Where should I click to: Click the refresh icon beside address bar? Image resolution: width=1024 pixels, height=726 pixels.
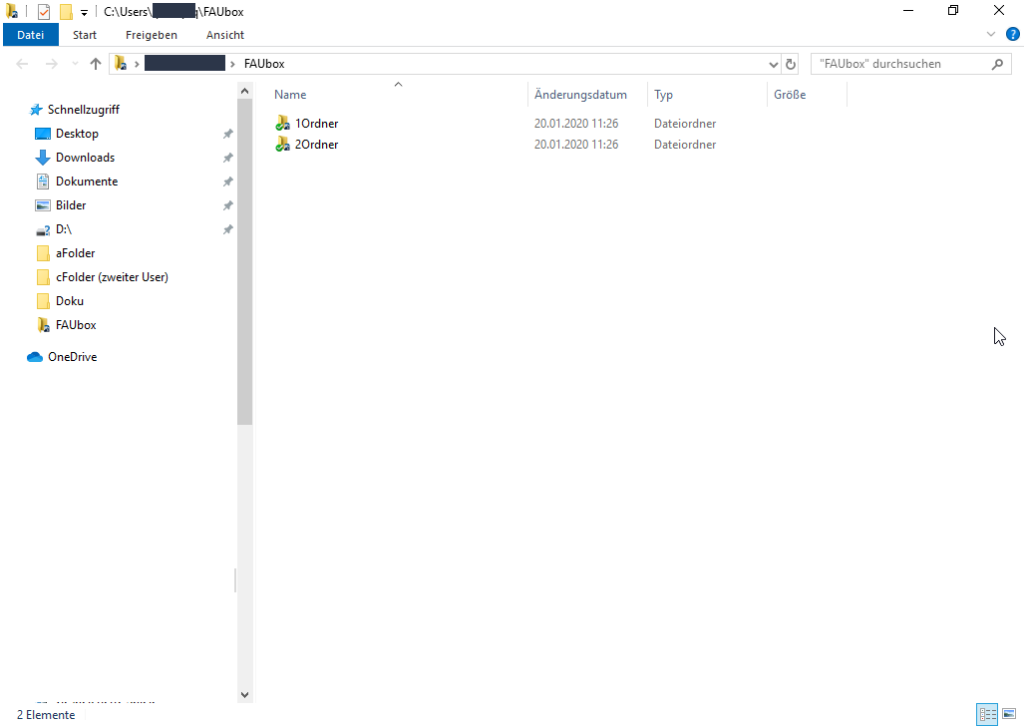pyautogui.click(x=791, y=64)
